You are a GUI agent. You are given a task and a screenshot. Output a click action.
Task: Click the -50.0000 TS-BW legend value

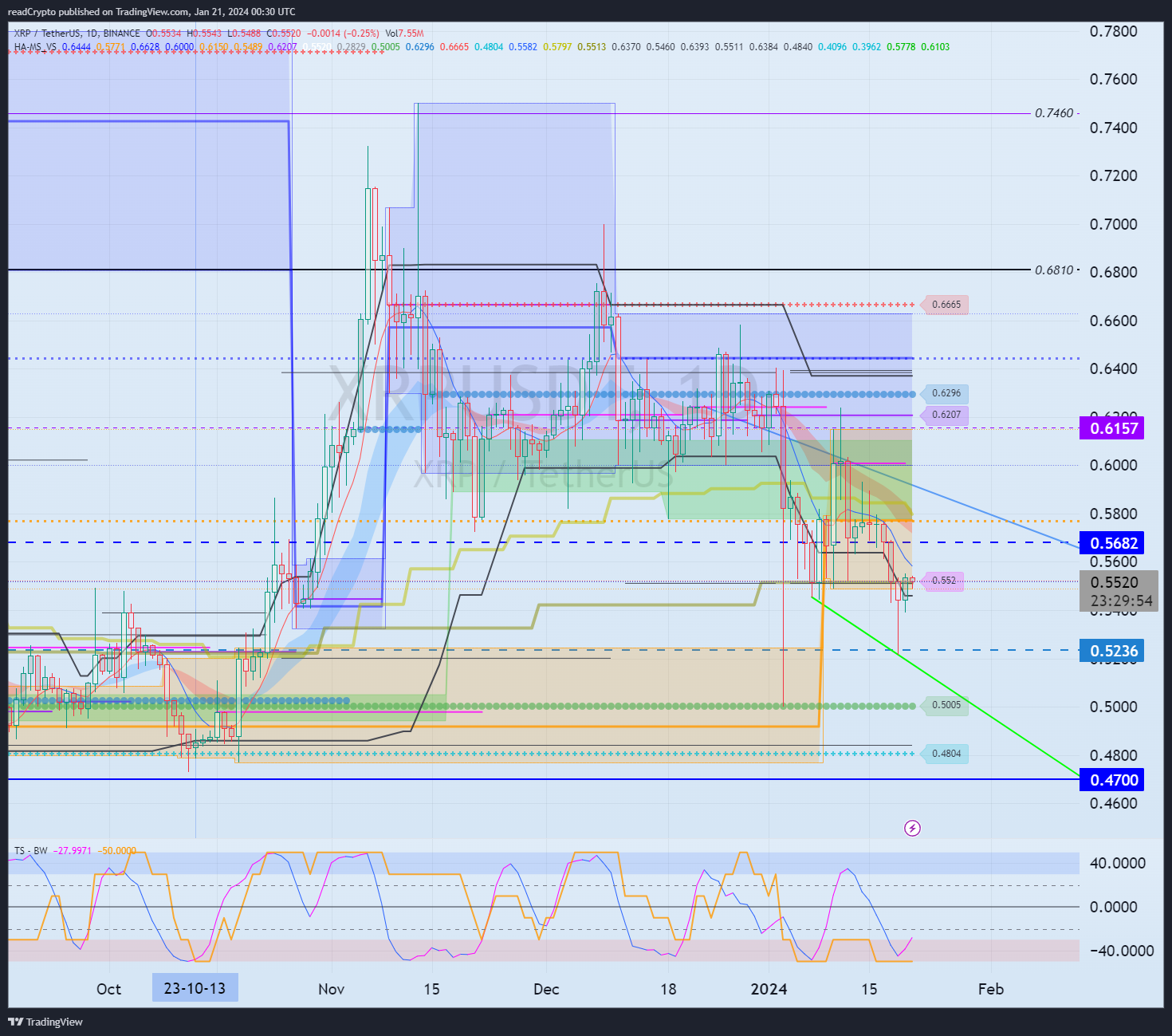118,851
